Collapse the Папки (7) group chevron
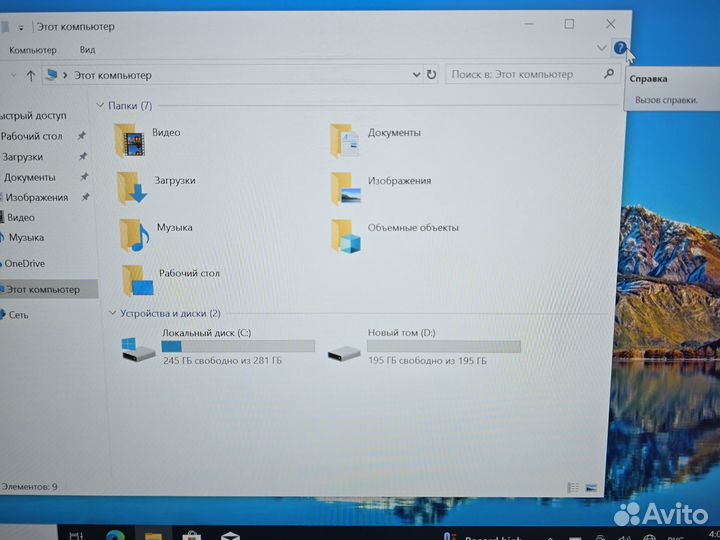The width and height of the screenshot is (720, 540). point(100,106)
